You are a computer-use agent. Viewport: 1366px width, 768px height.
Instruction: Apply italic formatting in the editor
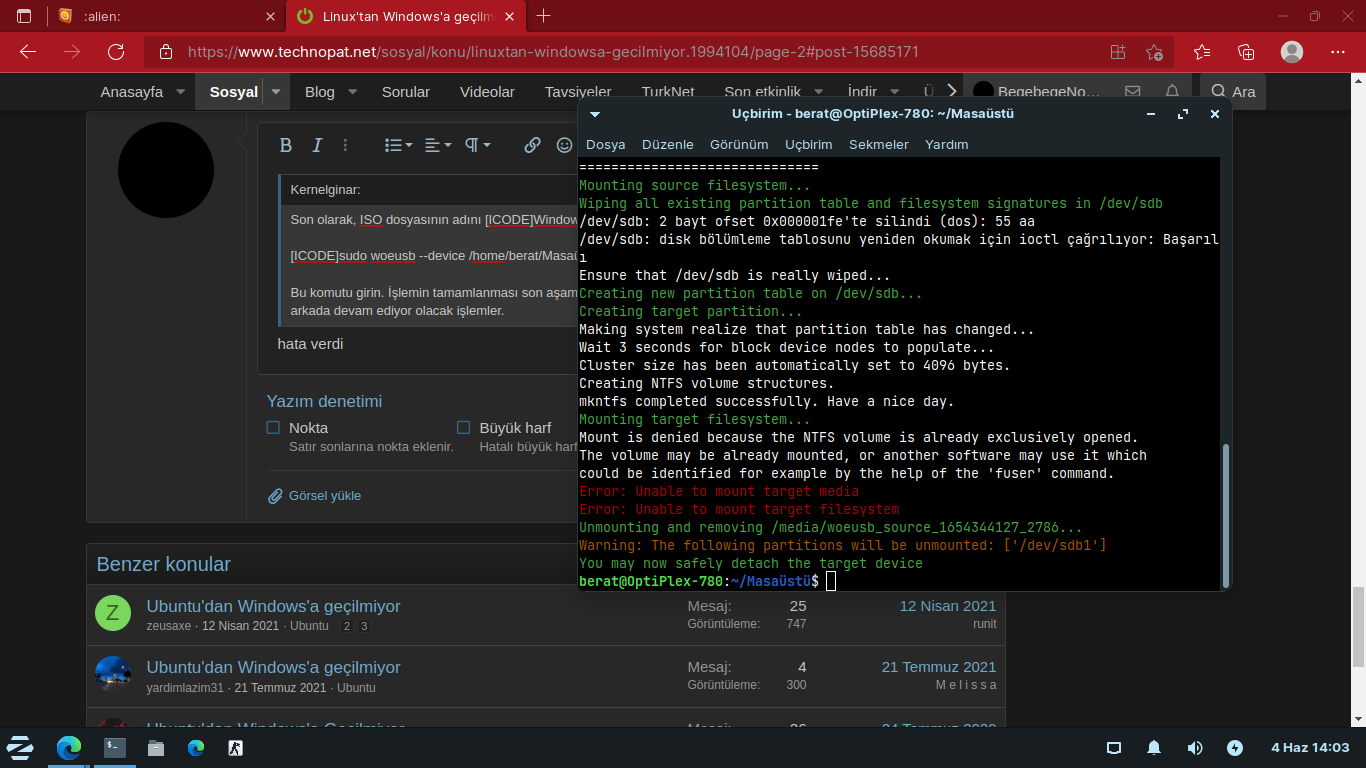(317, 145)
